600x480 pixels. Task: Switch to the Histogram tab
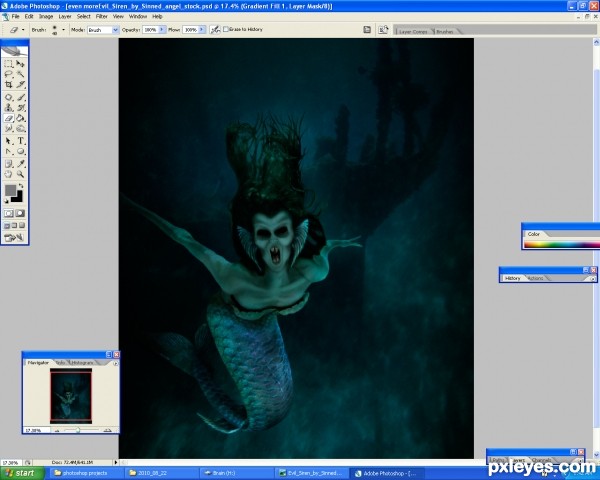[x=83, y=362]
